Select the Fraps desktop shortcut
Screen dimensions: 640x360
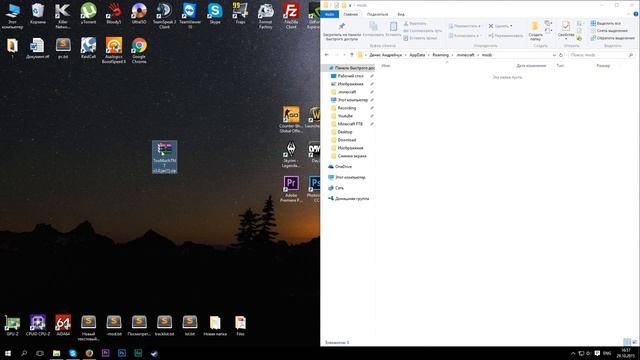pos(240,14)
